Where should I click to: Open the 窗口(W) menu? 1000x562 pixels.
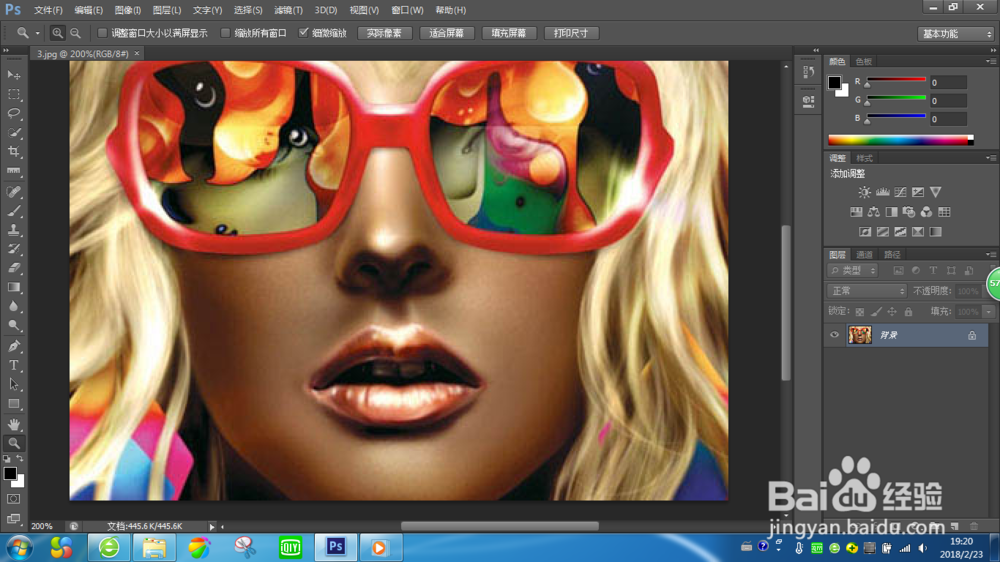pos(407,10)
